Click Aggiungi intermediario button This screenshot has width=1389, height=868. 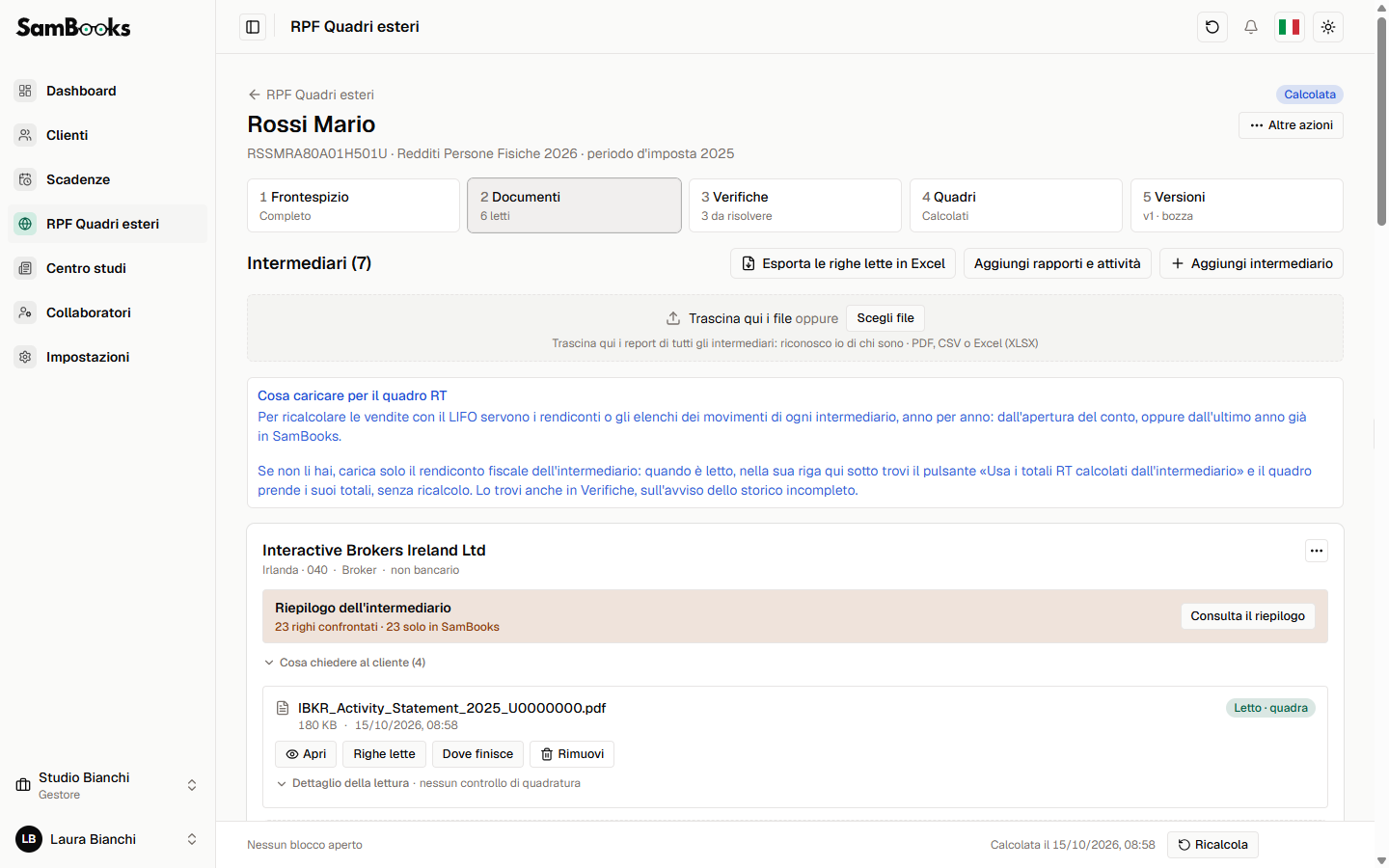1251,263
